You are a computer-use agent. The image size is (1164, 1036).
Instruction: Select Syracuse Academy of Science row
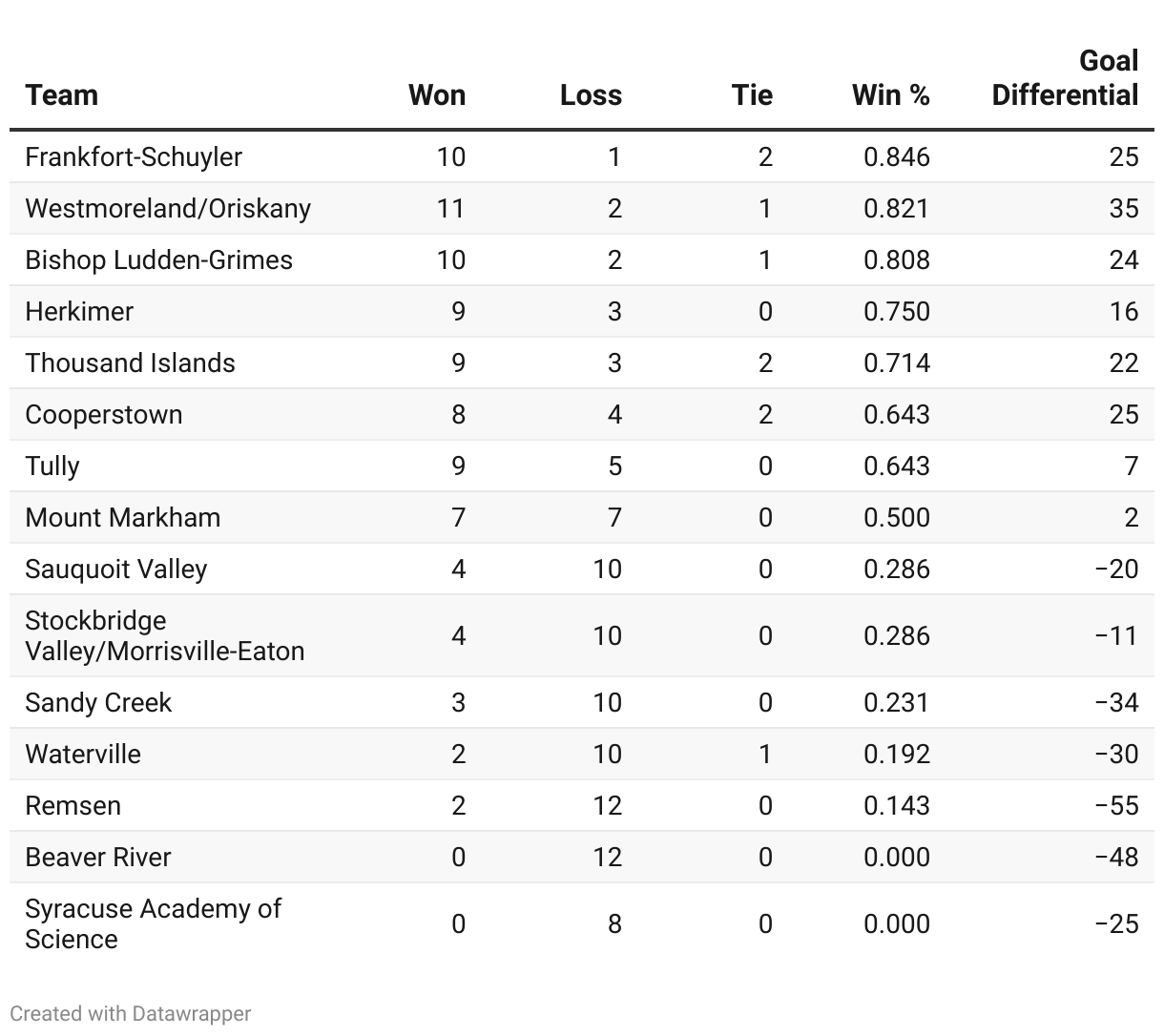(x=582, y=924)
